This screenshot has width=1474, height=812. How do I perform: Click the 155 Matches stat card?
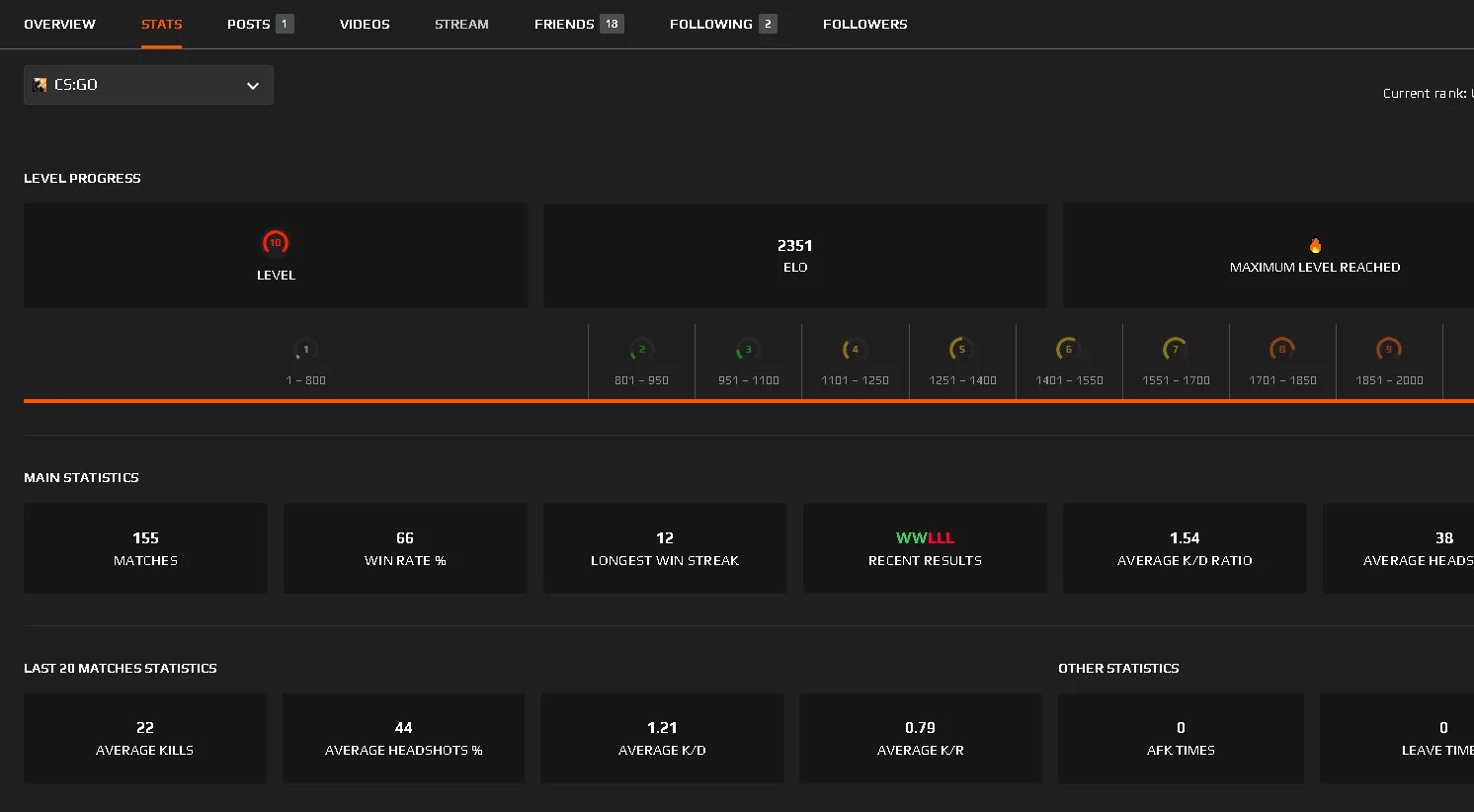[x=145, y=548]
